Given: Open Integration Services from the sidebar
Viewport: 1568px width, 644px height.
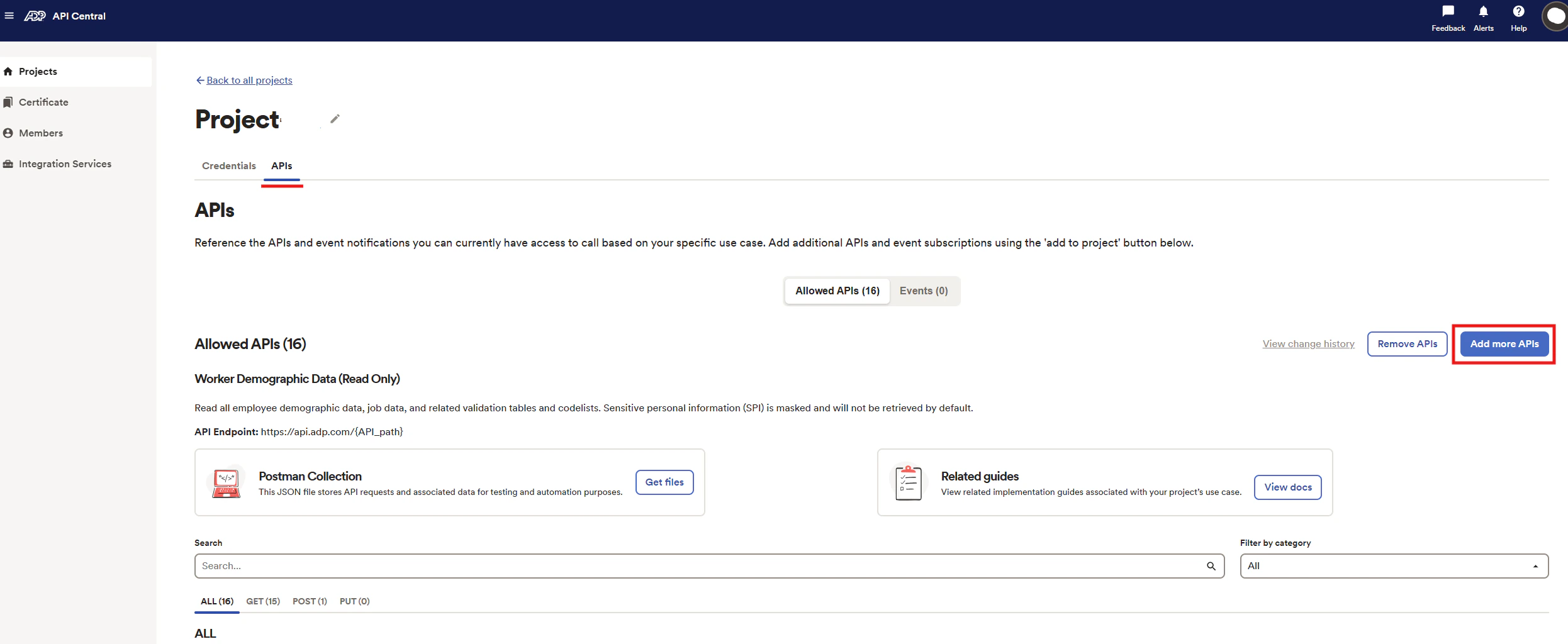Looking at the screenshot, I should pyautogui.click(x=65, y=164).
